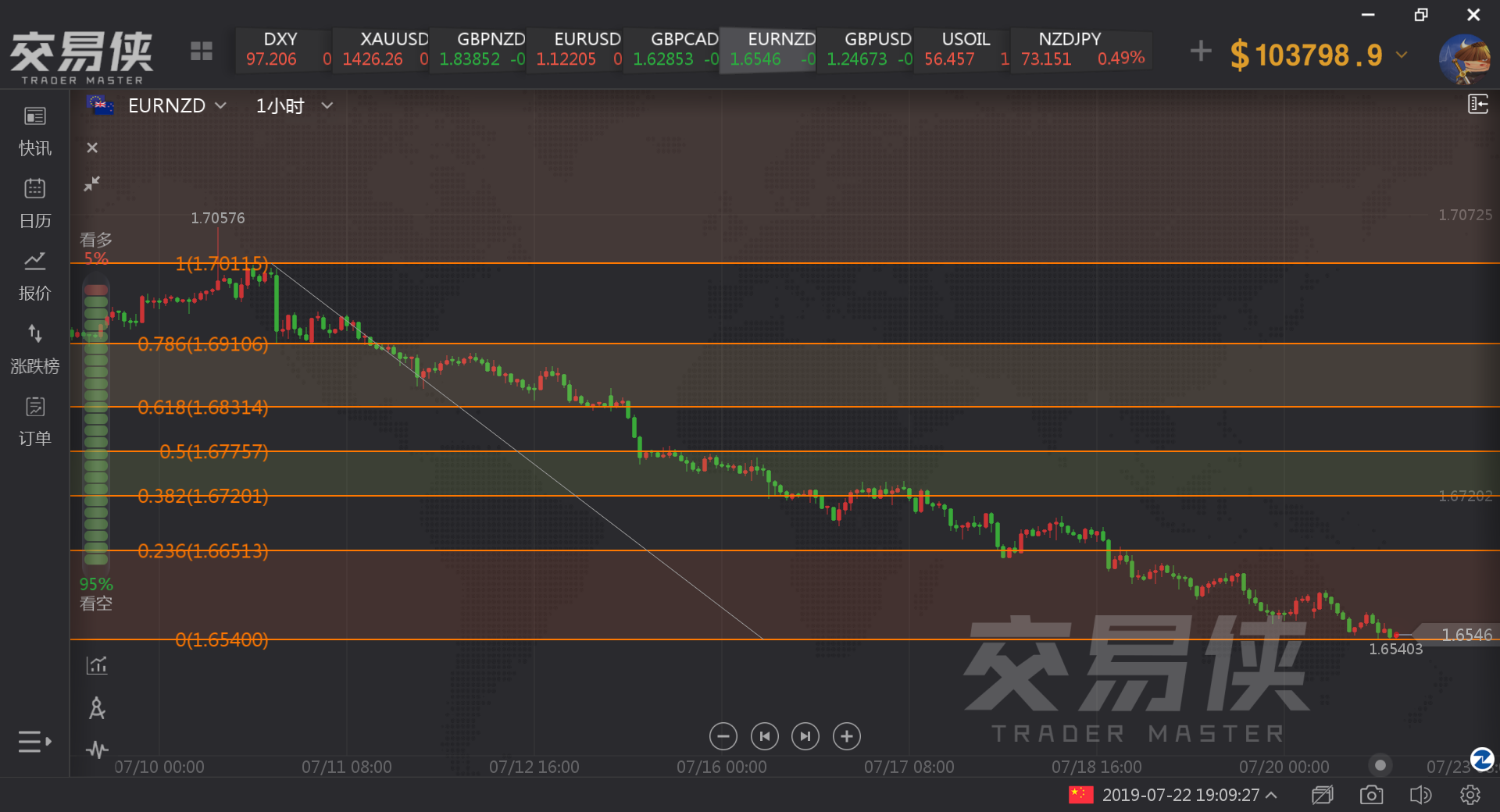The height and width of the screenshot is (812, 1500).
Task: Expand the account balance dropdown
Action: (1402, 55)
